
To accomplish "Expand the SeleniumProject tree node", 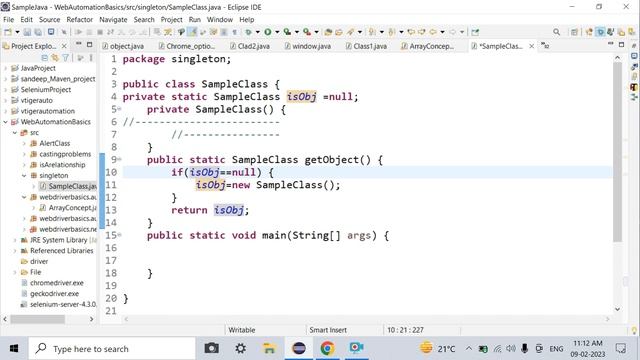I will (5, 89).
